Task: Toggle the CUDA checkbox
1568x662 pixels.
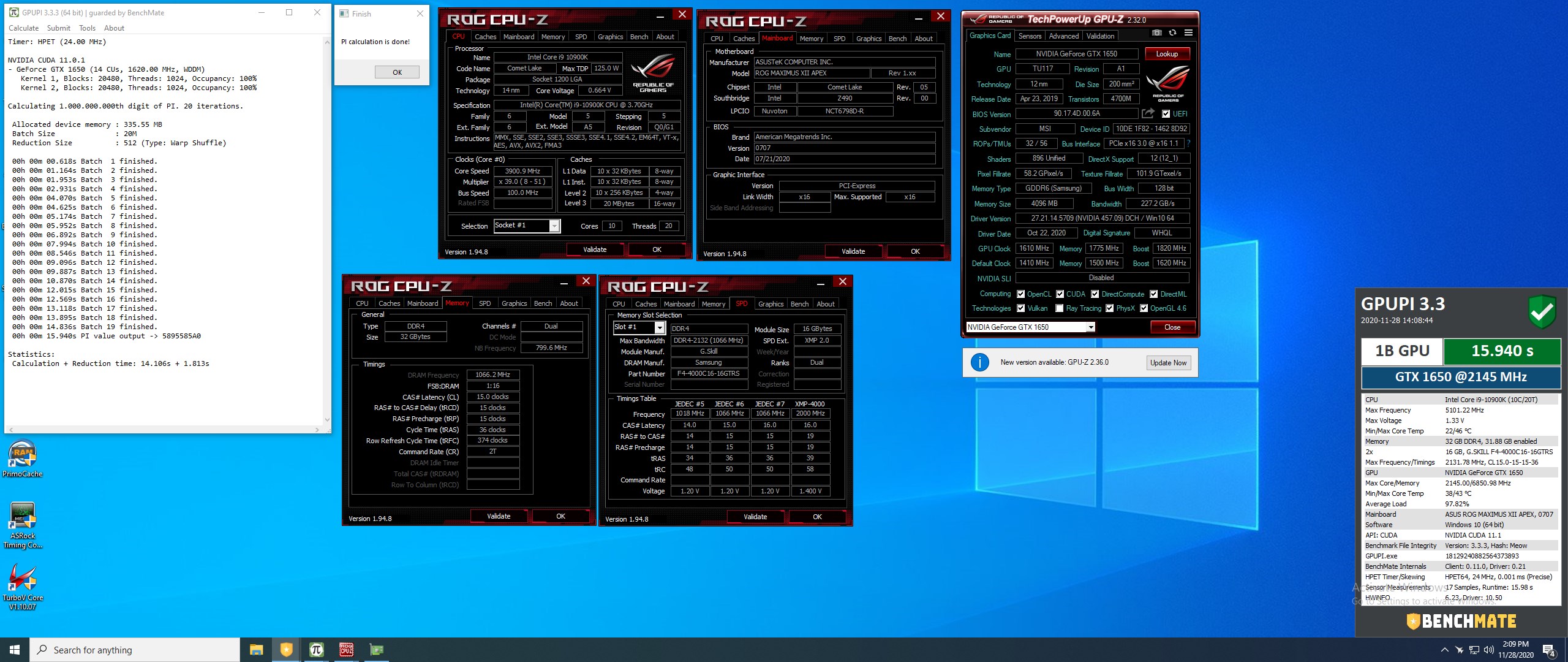Action: [x=1060, y=294]
